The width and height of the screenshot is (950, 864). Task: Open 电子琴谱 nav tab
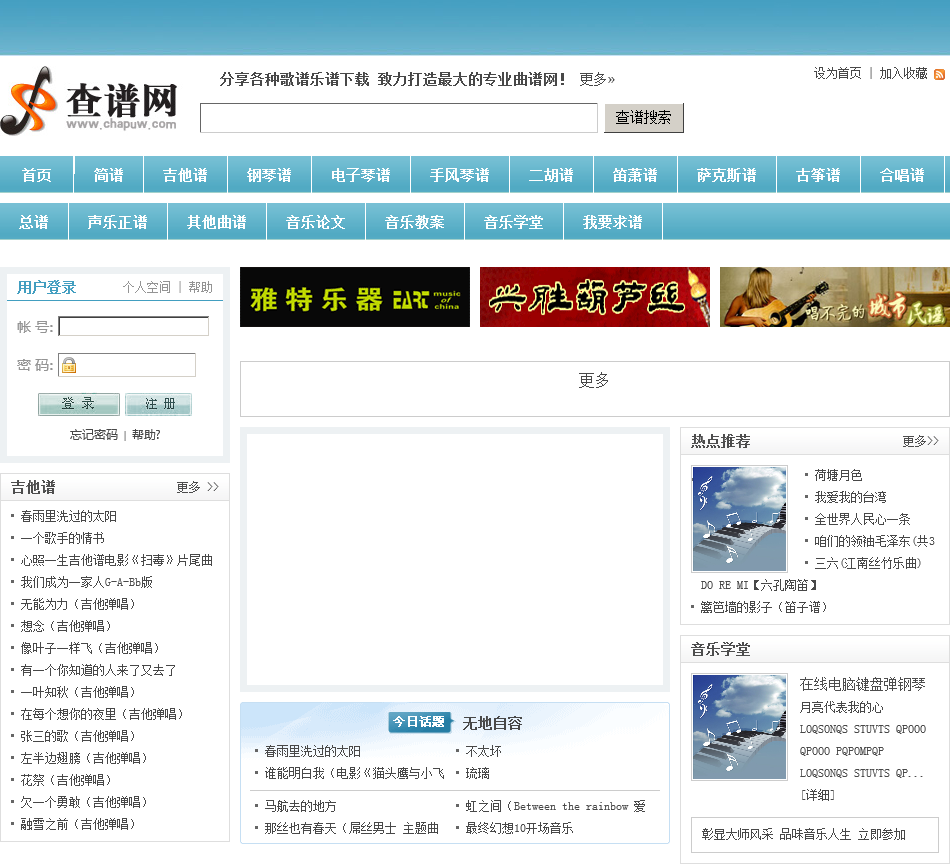click(x=361, y=174)
